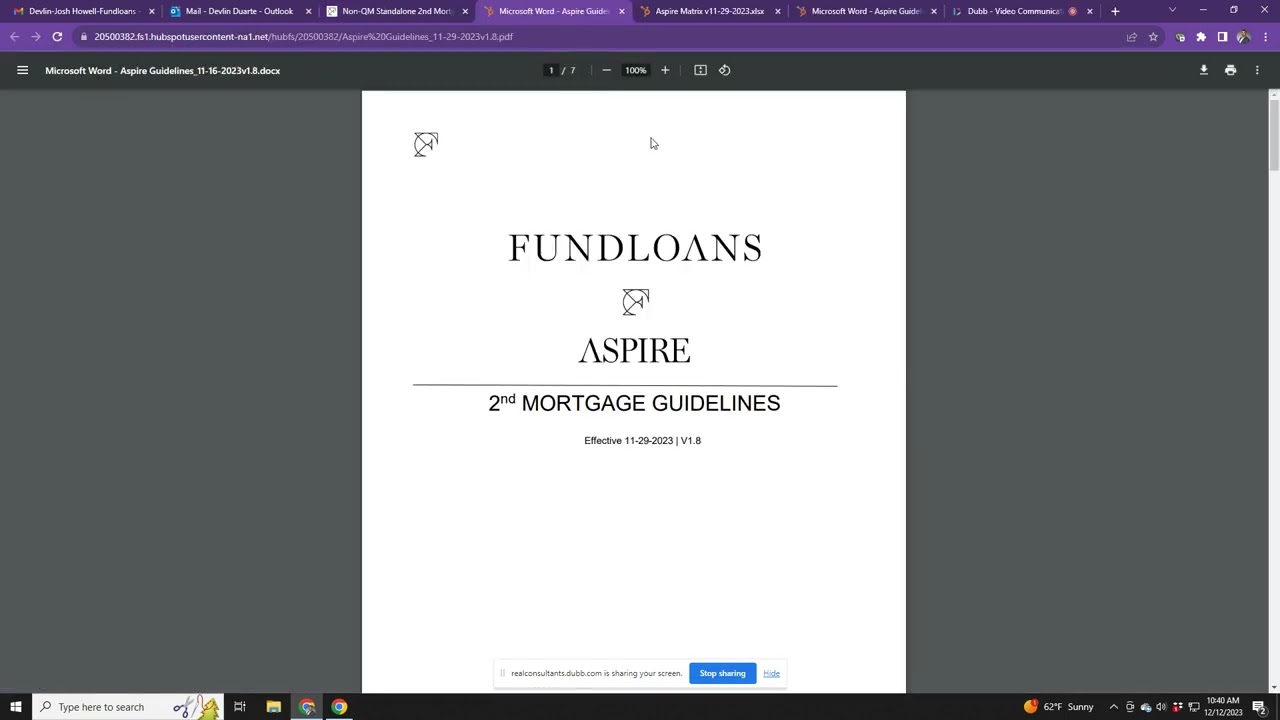Image resolution: width=1280 pixels, height=720 pixels.
Task: Reload the current page
Action: [57, 37]
